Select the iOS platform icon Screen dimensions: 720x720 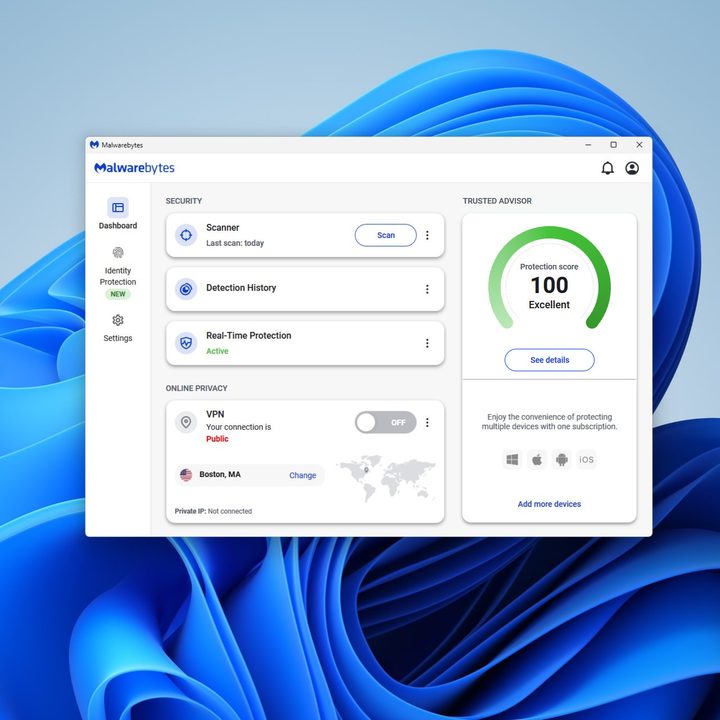(x=586, y=459)
